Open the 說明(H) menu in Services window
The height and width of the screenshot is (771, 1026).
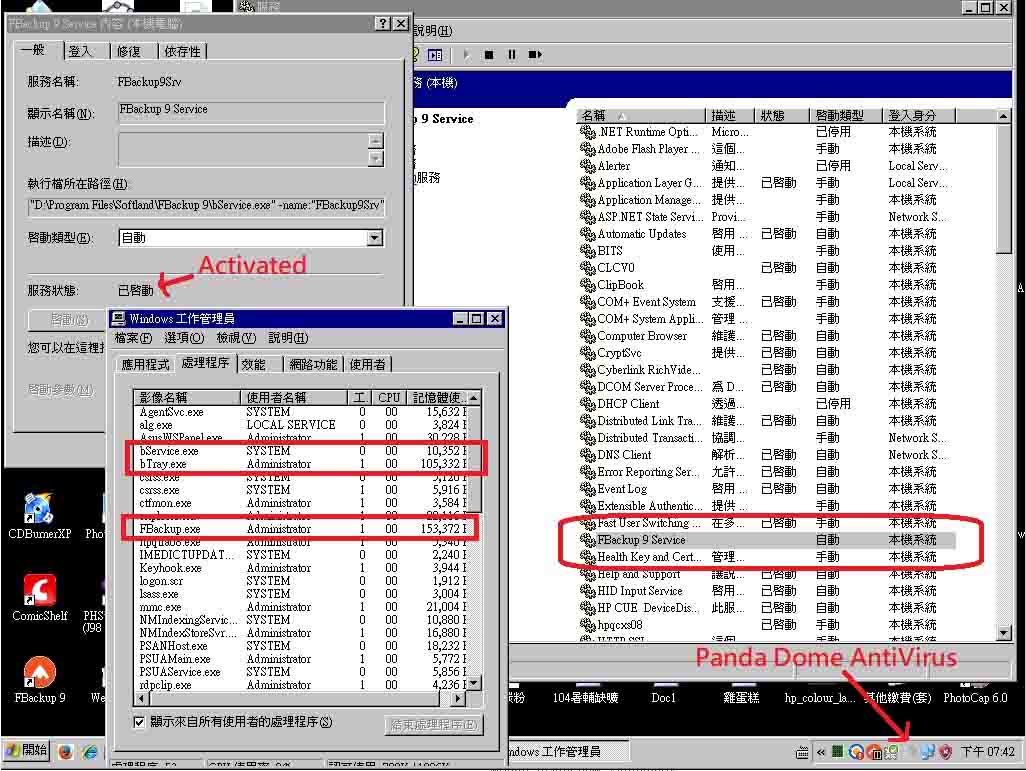(x=432, y=31)
